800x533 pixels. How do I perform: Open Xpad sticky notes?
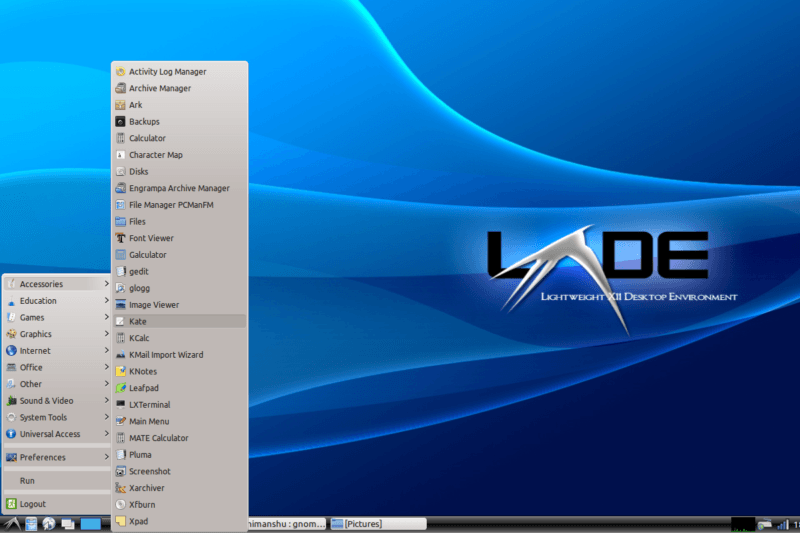[x=179, y=521]
